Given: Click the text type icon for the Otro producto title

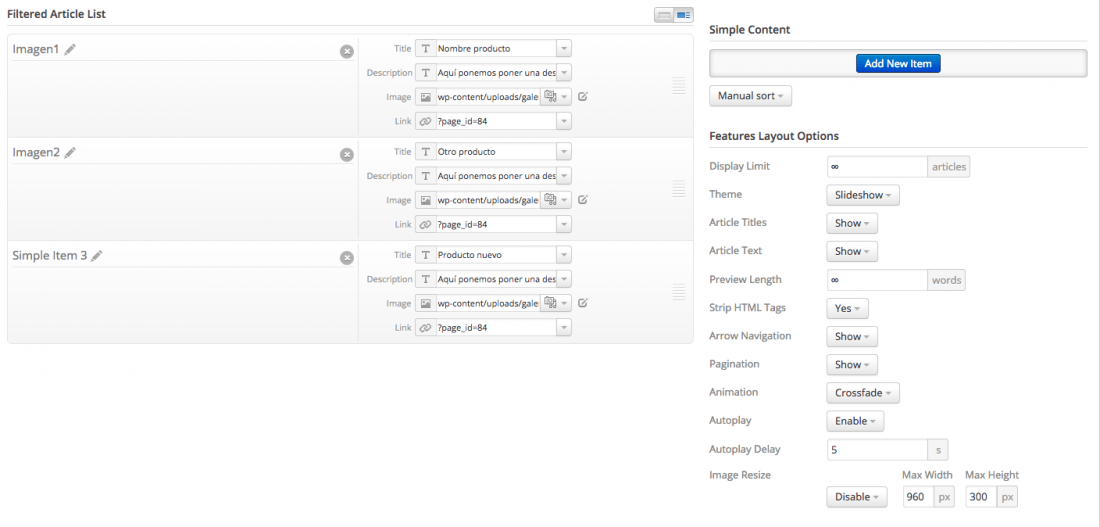Looking at the screenshot, I should [x=425, y=152].
